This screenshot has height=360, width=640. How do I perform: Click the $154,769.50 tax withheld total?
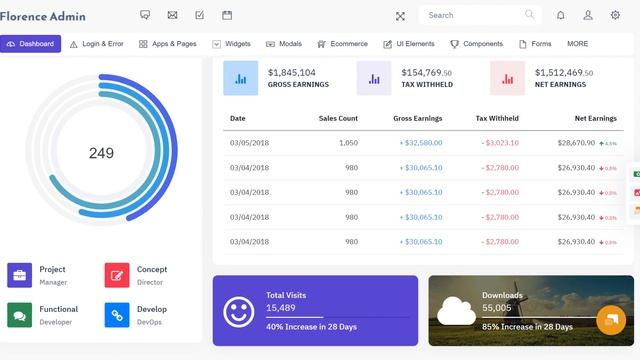tap(426, 73)
